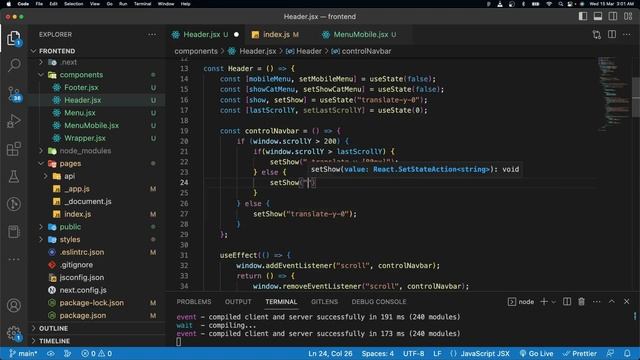640x360 pixels.
Task: Change indentation via Spaces: 4
Action: [378, 353]
